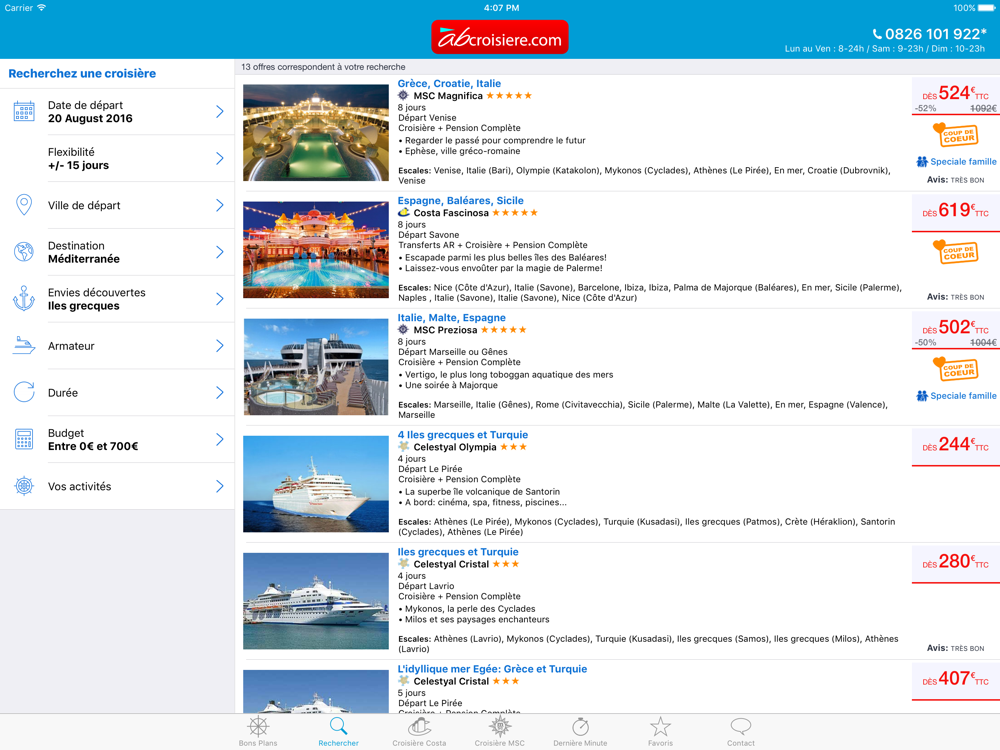Viewport: 1000px width, 750px height.
Task: Tap the Coup de Coeur badge for MSC Preziosa
Action: 955,369
